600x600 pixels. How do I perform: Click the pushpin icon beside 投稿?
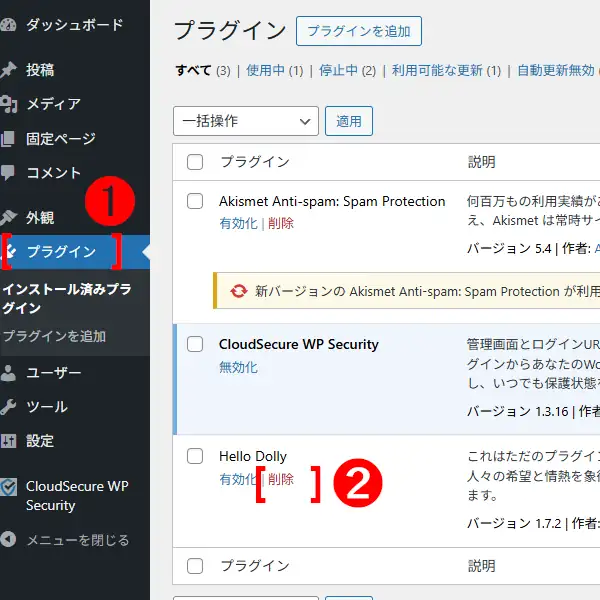tap(8, 70)
